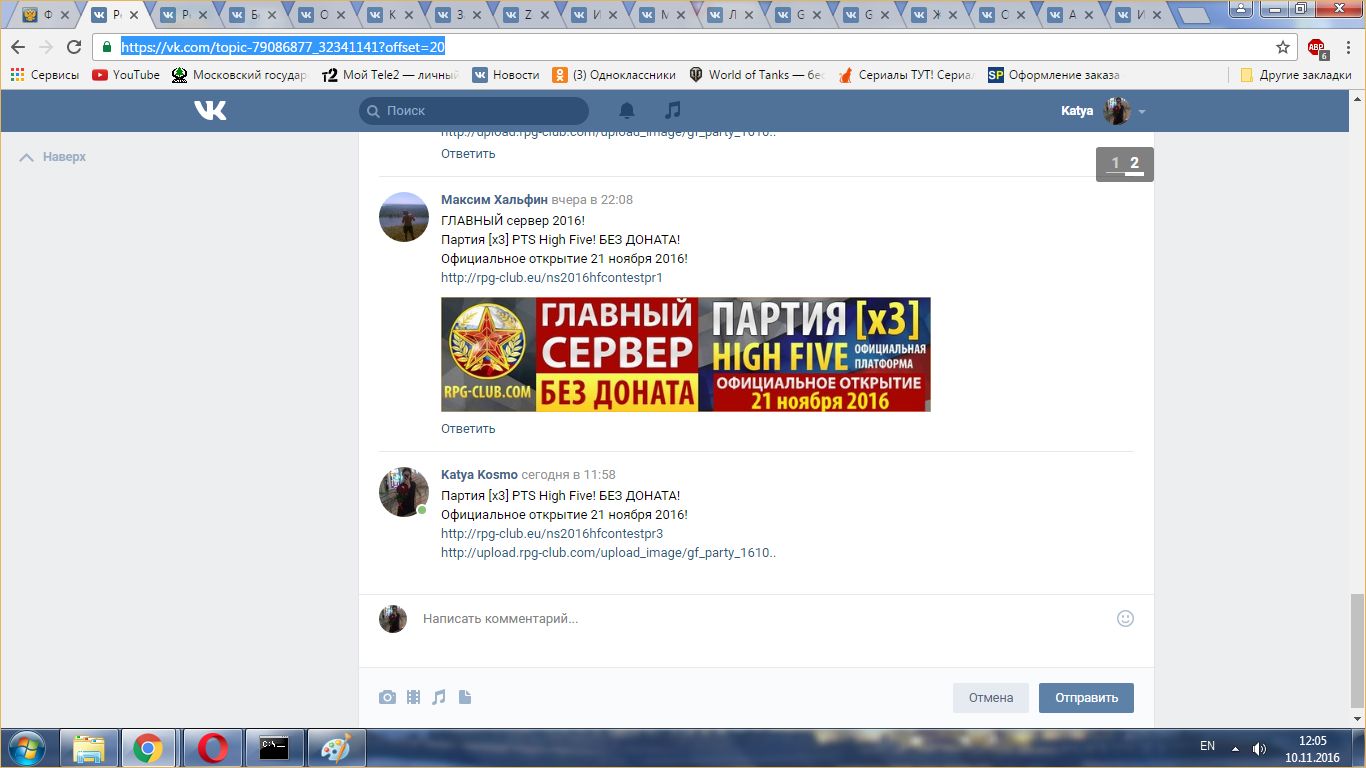Open the ГЛАВНЫЙ СЕРВЕР banner image
This screenshot has width=1366, height=768.
[x=686, y=354]
